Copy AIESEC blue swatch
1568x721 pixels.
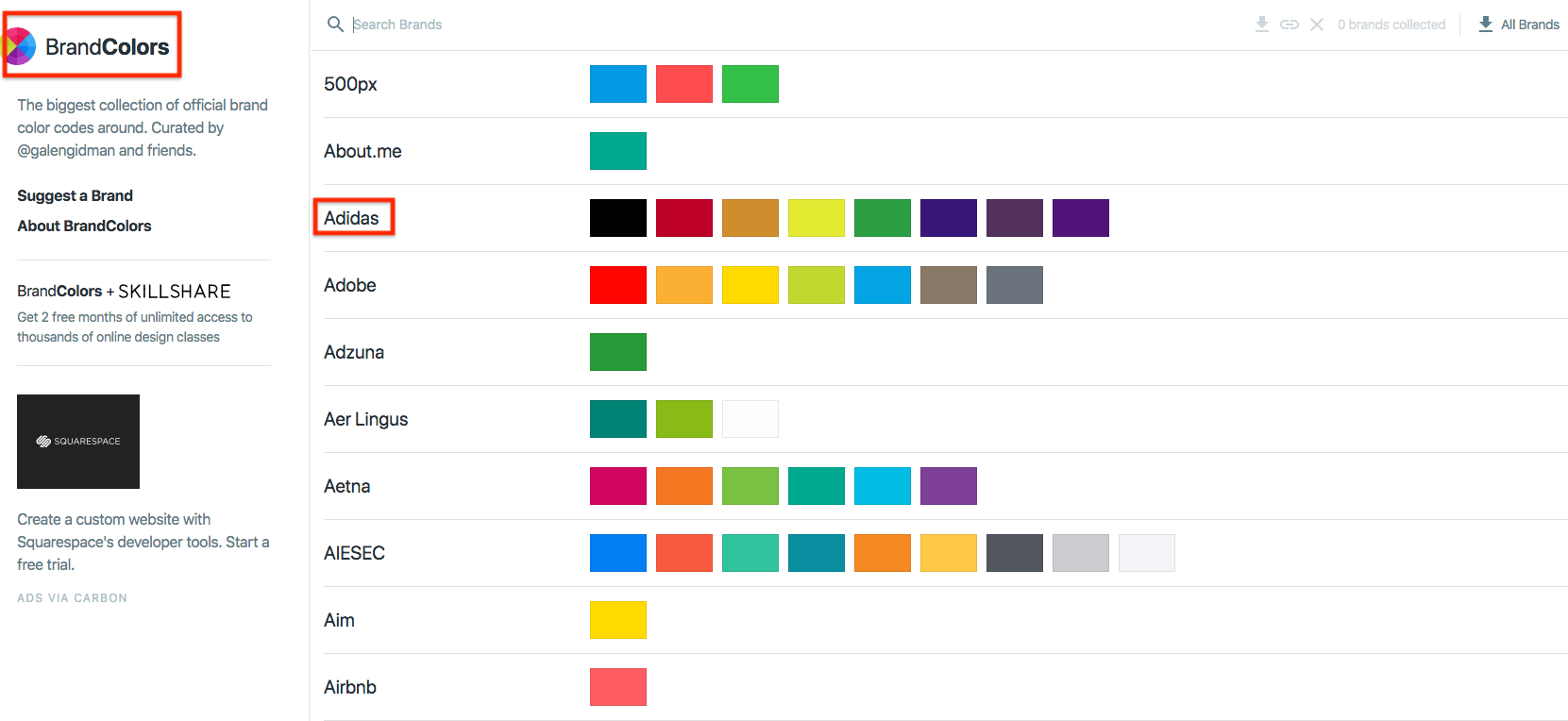point(618,553)
